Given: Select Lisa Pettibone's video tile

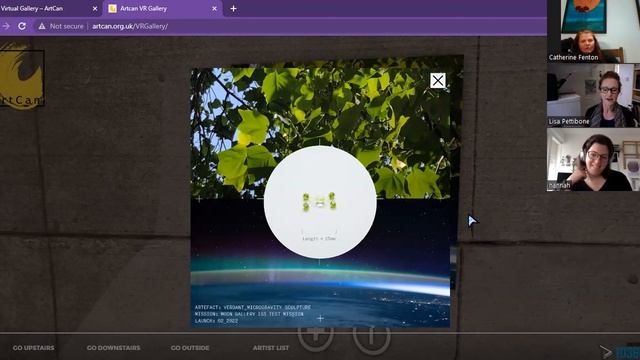Looking at the screenshot, I should click(593, 95).
